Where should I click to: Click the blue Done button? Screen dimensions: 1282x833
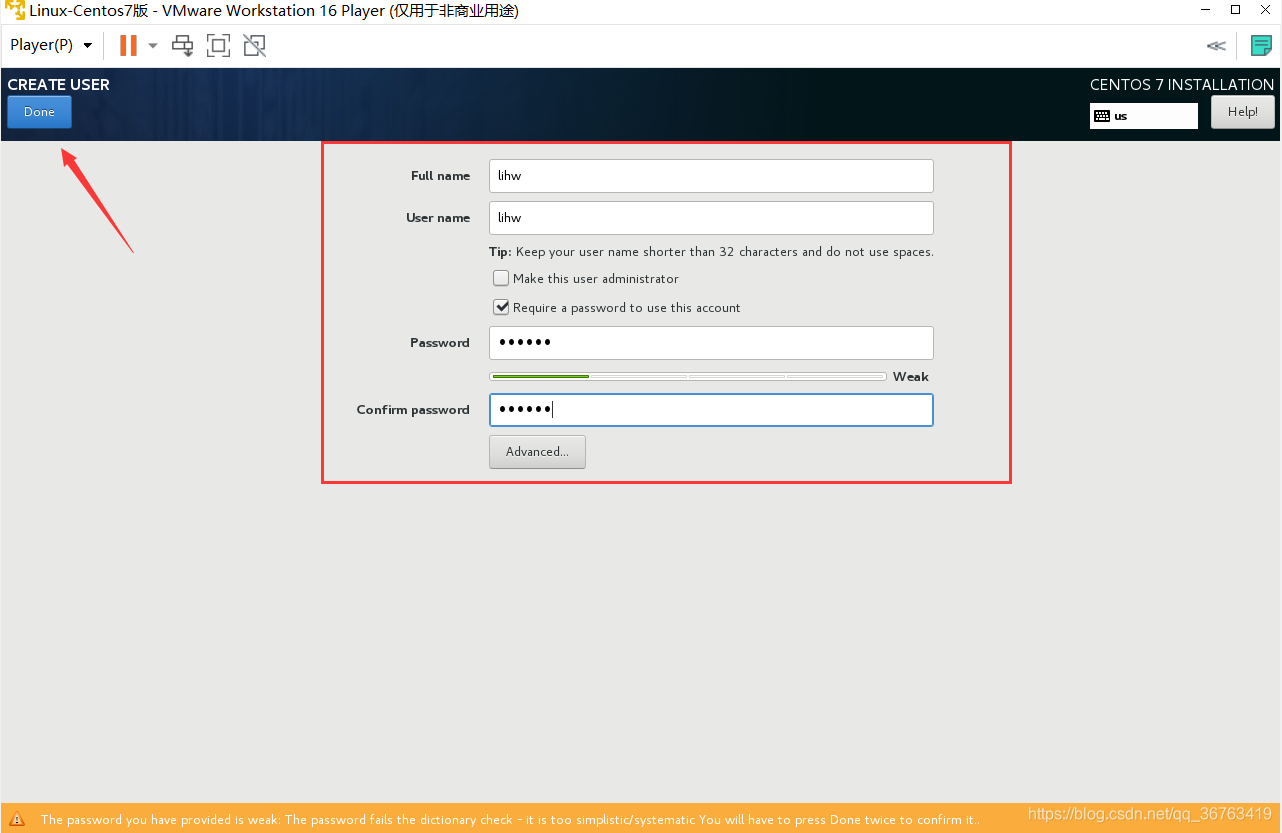(39, 112)
